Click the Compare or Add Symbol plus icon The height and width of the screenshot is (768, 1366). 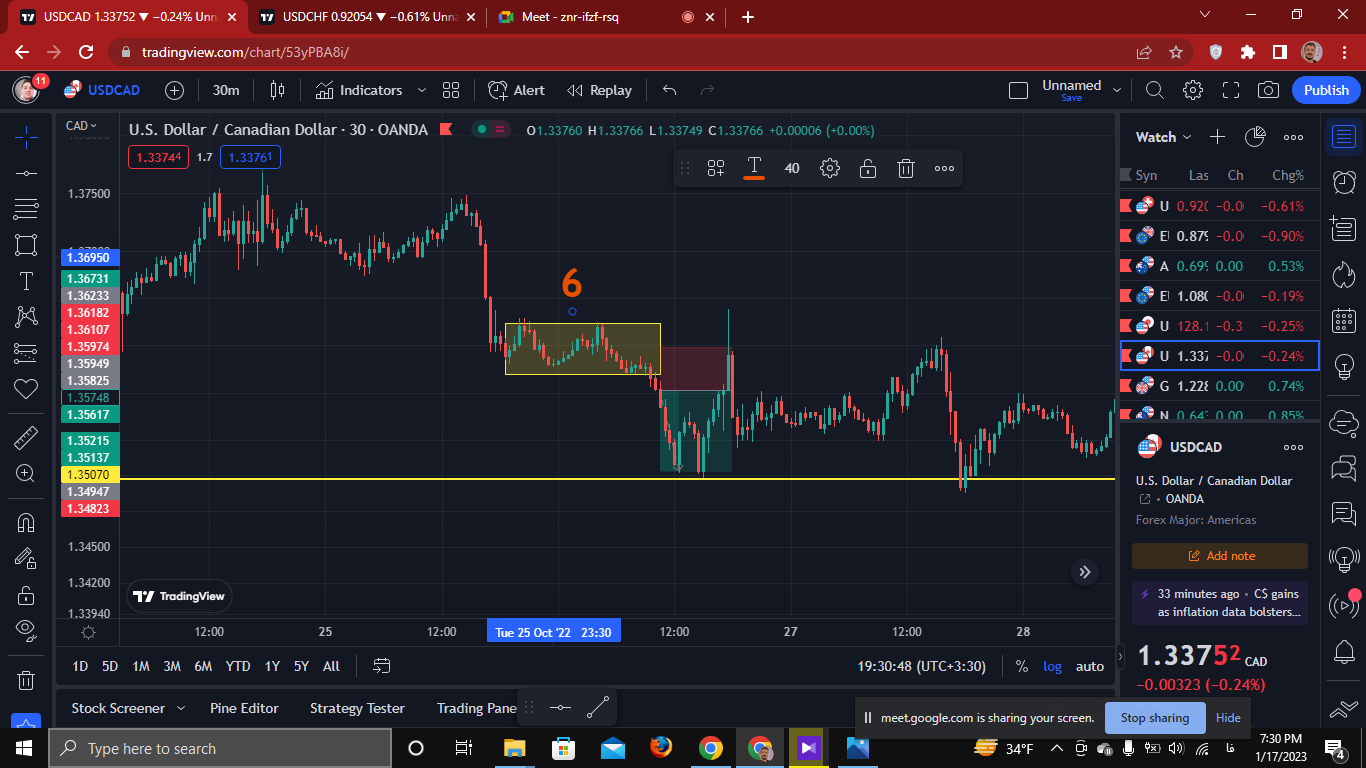[174, 90]
